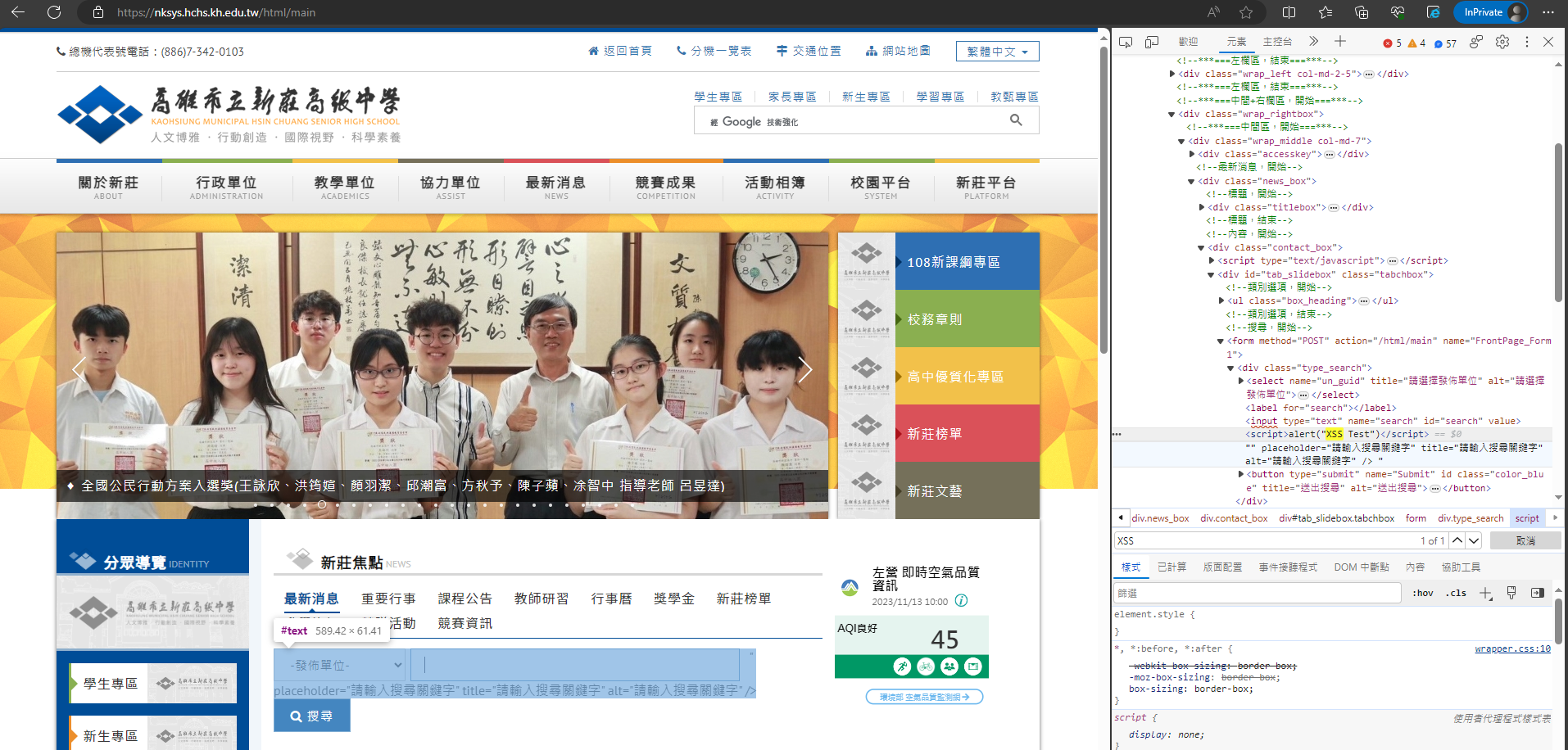Switch to the 元素 DevTools tab
The width and height of the screenshot is (1568, 750).
1236,42
